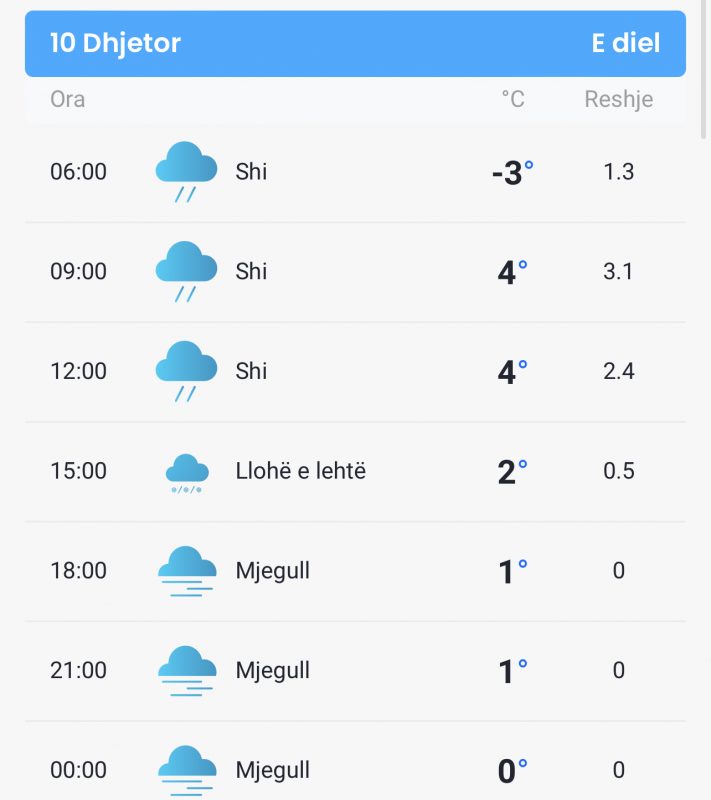Screen dimensions: 711x800
Task: Click the 0° temperature at 00:00
Action: click(513, 770)
